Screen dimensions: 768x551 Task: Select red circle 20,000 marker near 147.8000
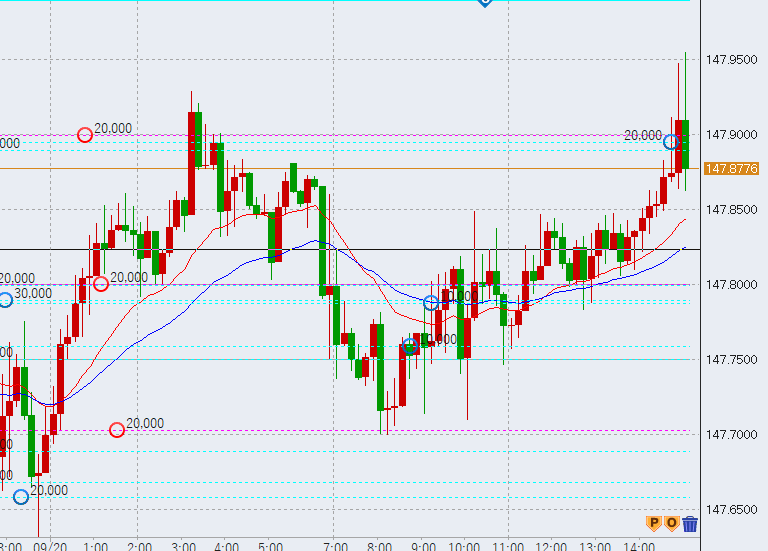click(101, 284)
